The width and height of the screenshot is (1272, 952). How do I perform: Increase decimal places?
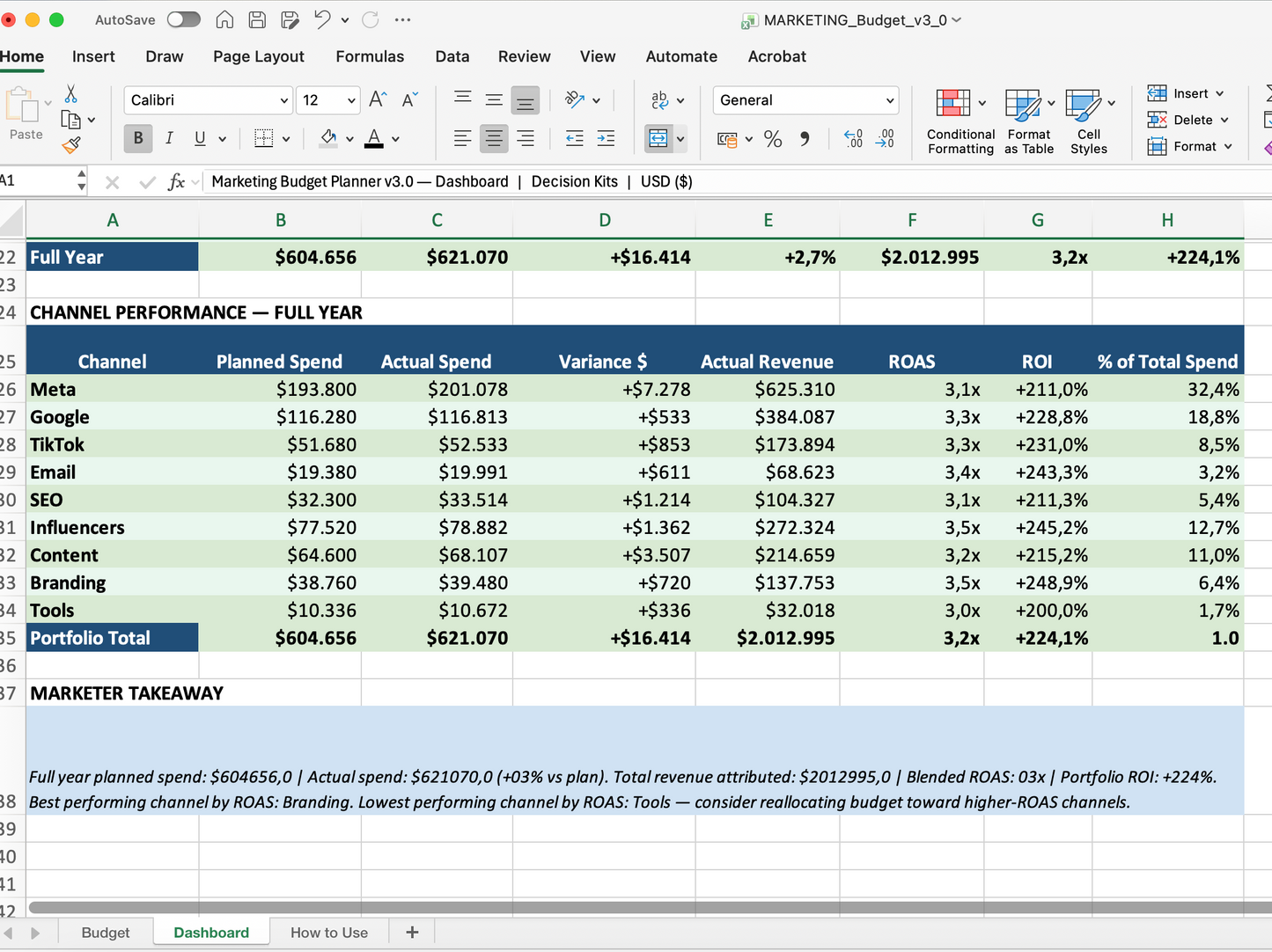click(x=853, y=138)
